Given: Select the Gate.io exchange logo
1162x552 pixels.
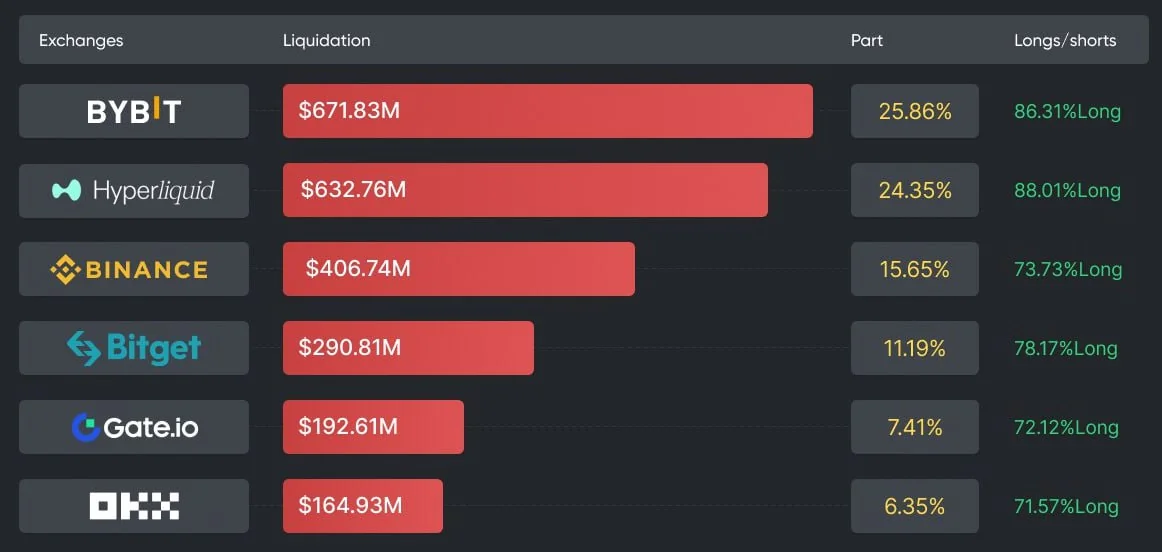Looking at the screenshot, I should pyautogui.click(x=134, y=427).
